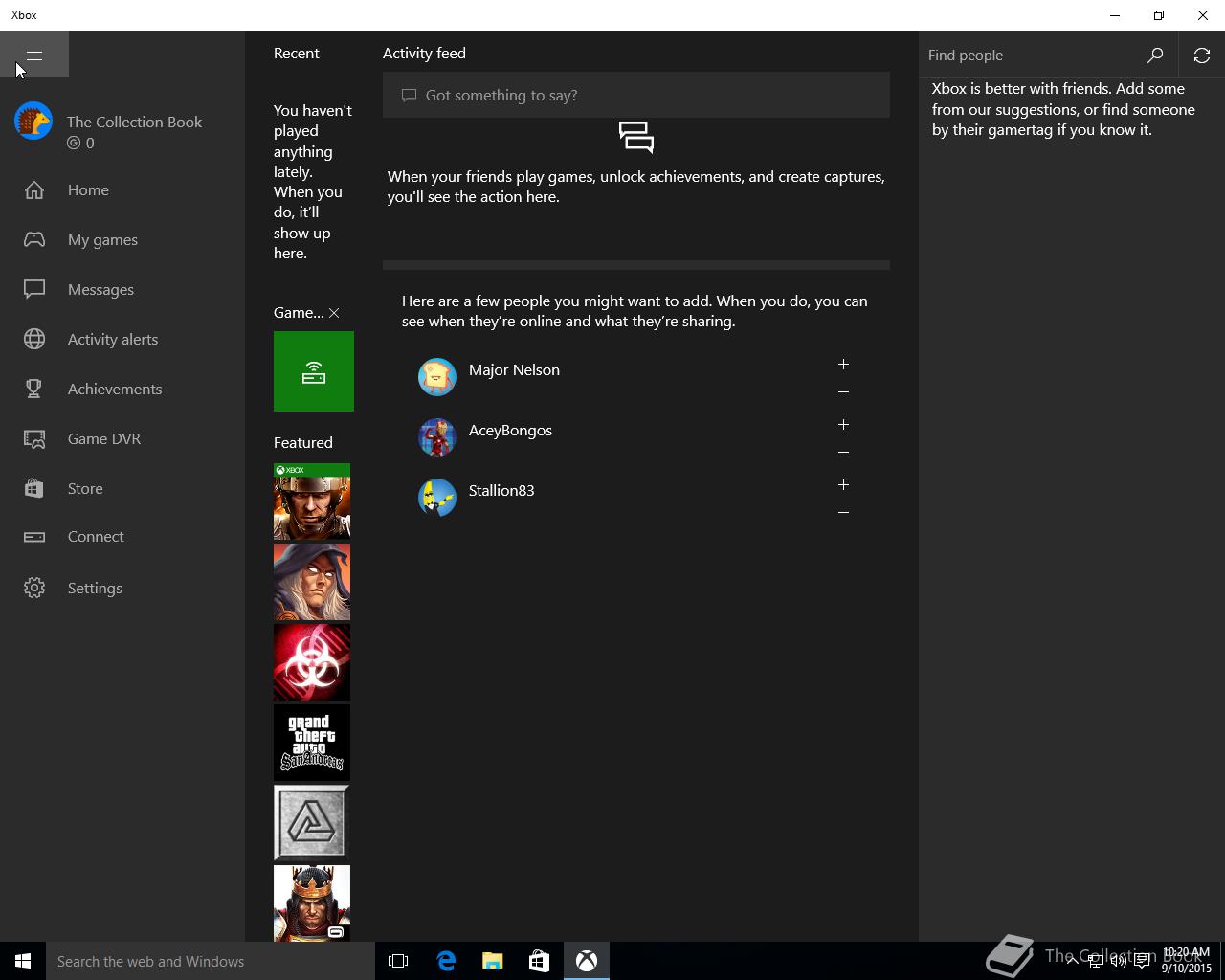This screenshot has width=1225, height=980.
Task: Open the Home icon in sidebar
Action: (34, 190)
